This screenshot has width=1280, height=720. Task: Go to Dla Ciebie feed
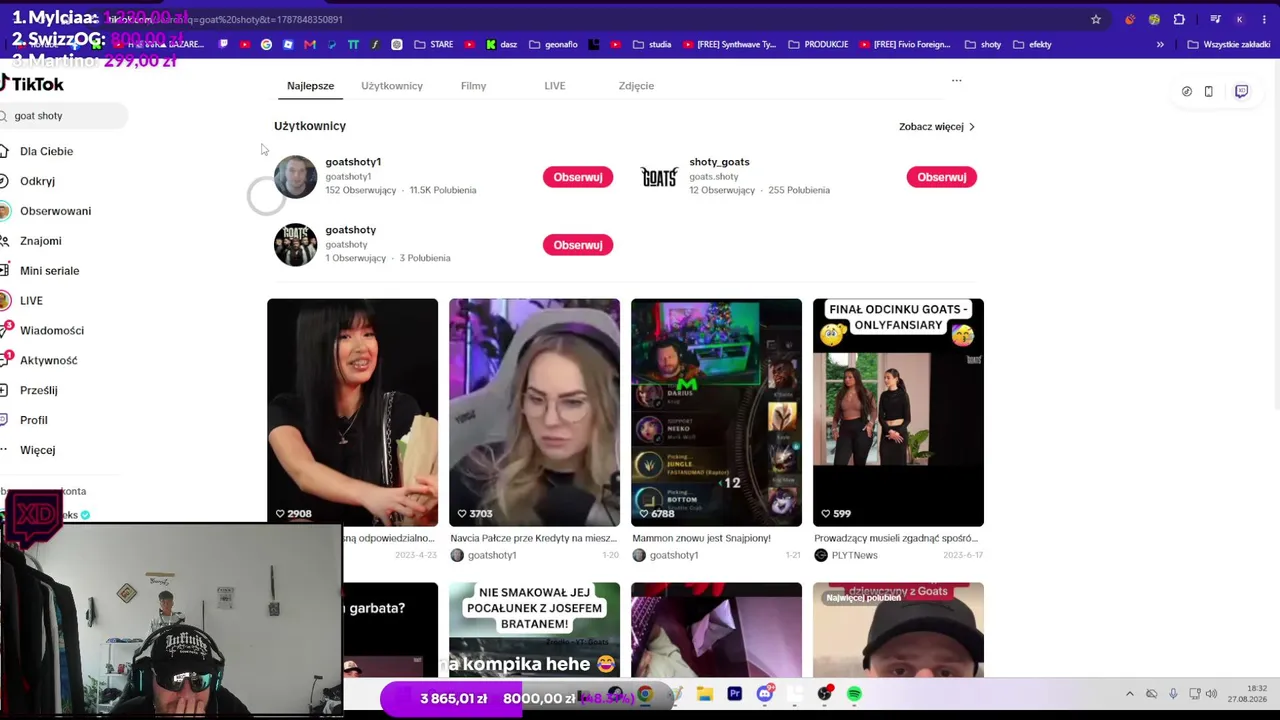click(x=46, y=151)
